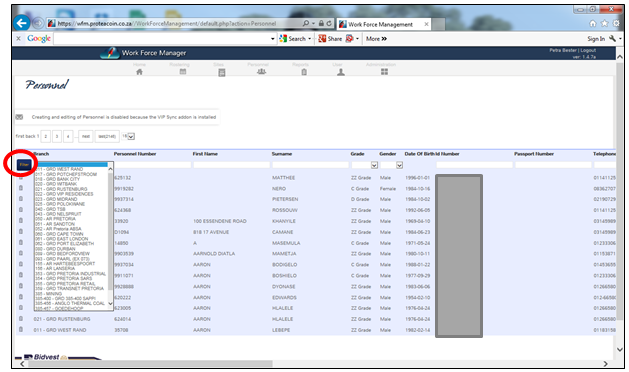Click the record icon in MASEMULA row

pyautogui.click(x=21, y=242)
